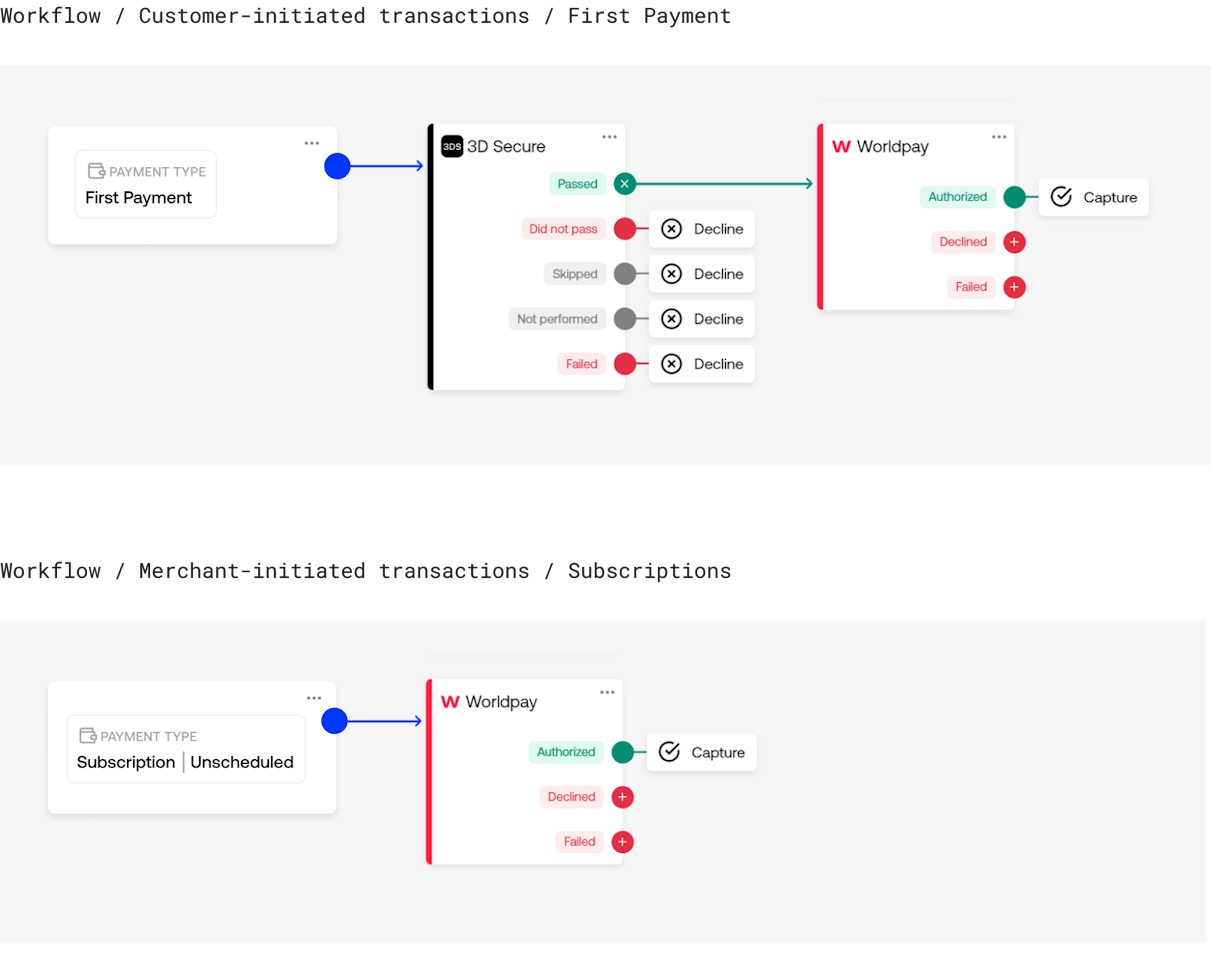Add action on Declined plus in First Payment workflow

point(1015,242)
